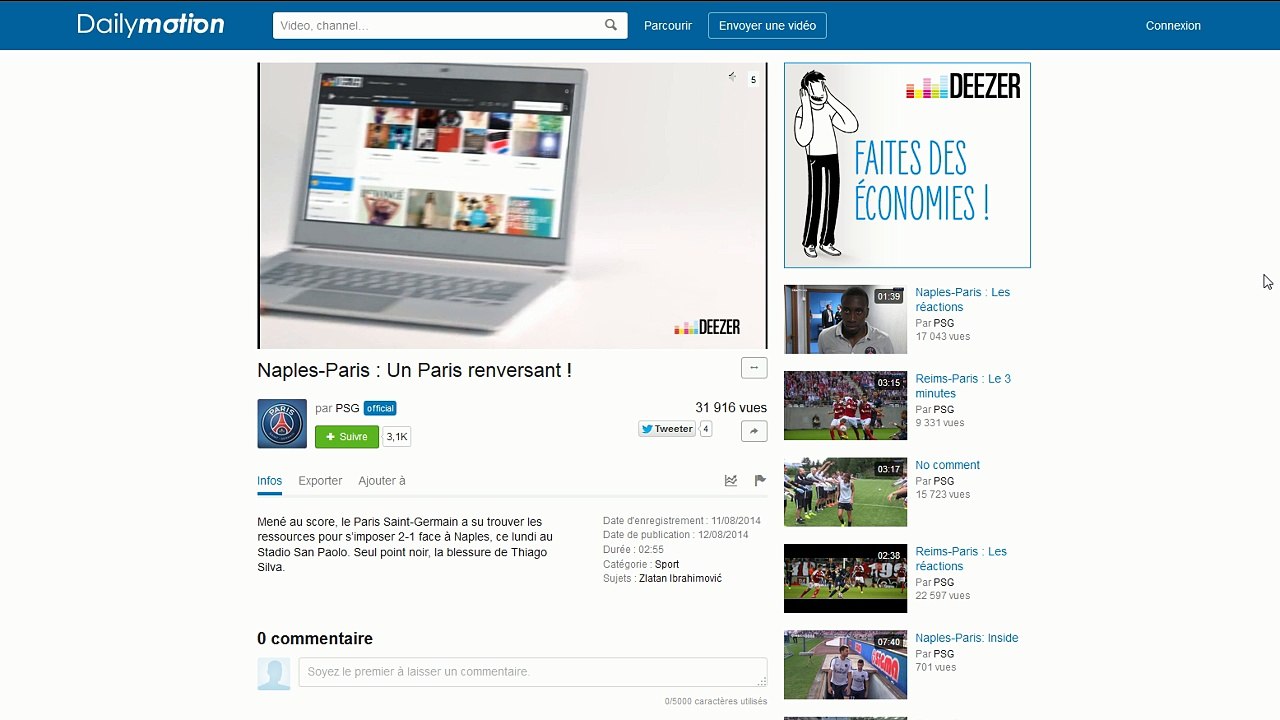Click the '17 043 vues' count text
This screenshot has height=720, width=1280.
pos(943,337)
